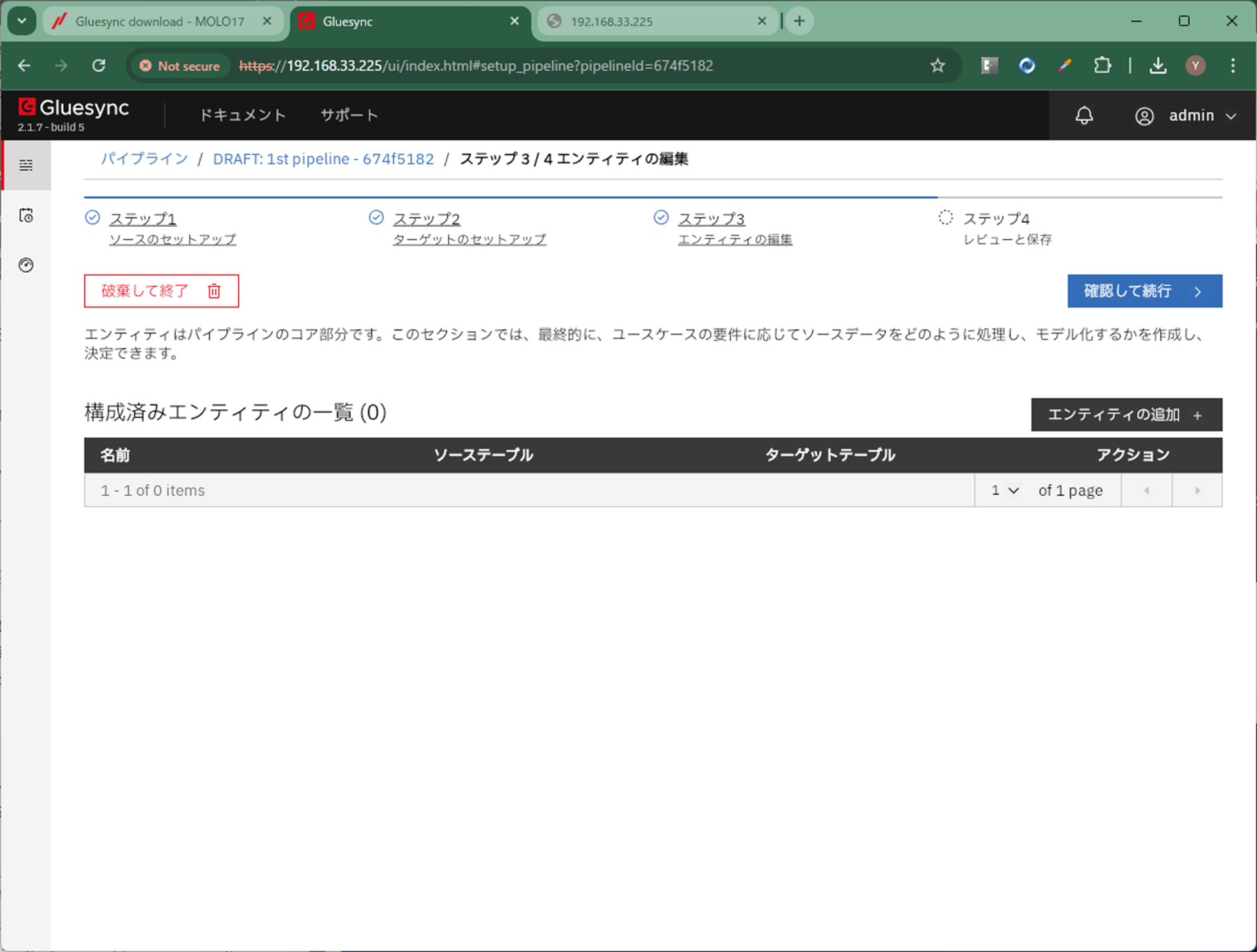Open the browser extensions puzzle icon
Viewport: 1257px width, 952px height.
click(x=1102, y=66)
